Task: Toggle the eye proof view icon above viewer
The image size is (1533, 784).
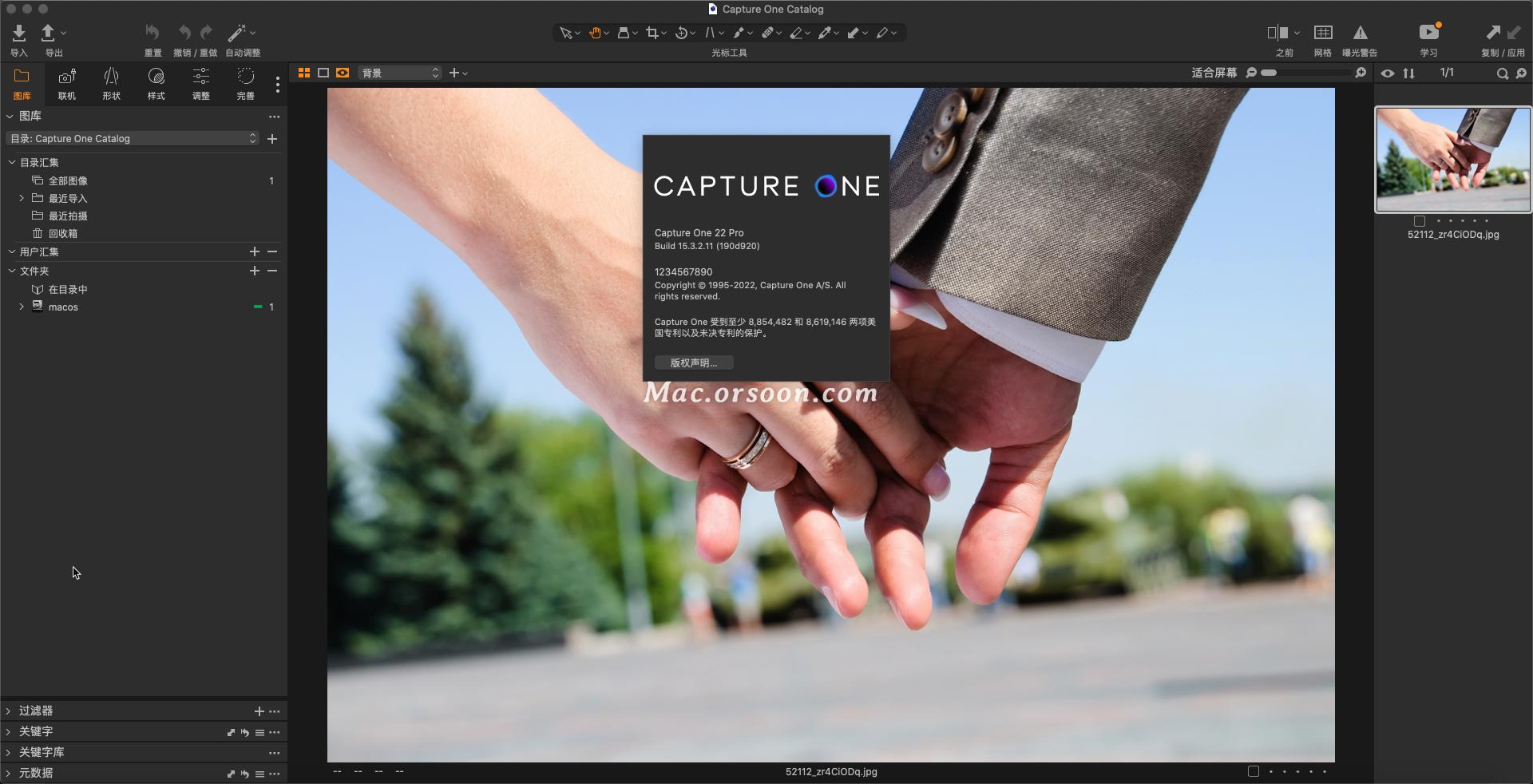Action: pos(1388,73)
